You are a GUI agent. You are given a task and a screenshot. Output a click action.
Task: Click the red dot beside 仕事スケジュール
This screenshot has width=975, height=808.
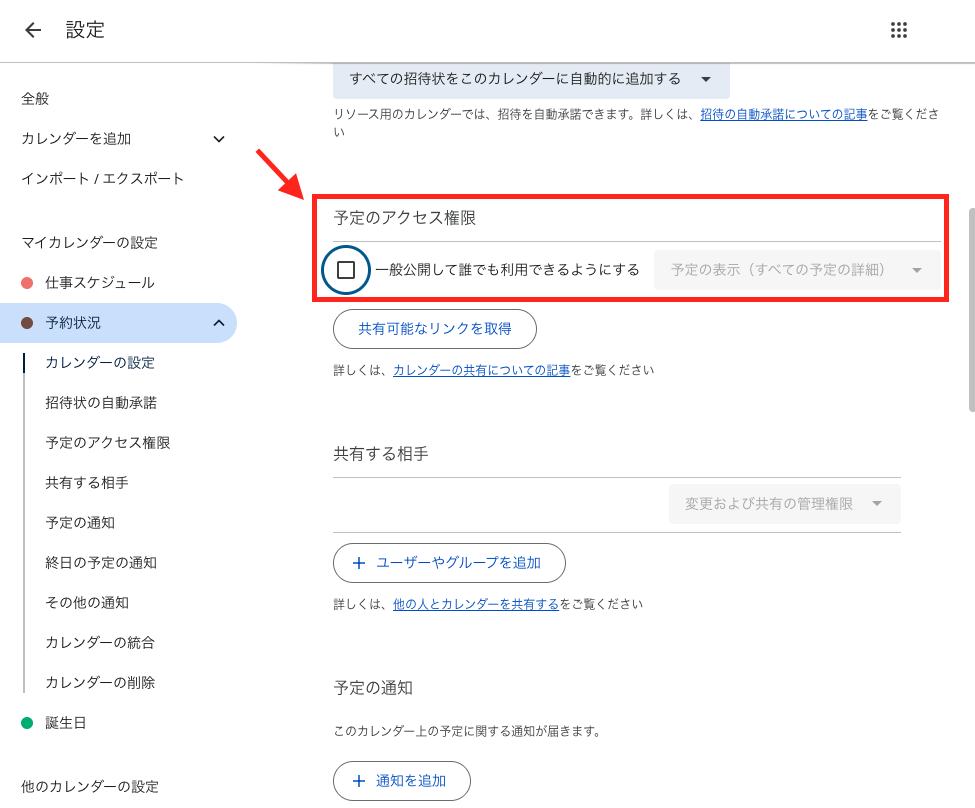pos(27,283)
